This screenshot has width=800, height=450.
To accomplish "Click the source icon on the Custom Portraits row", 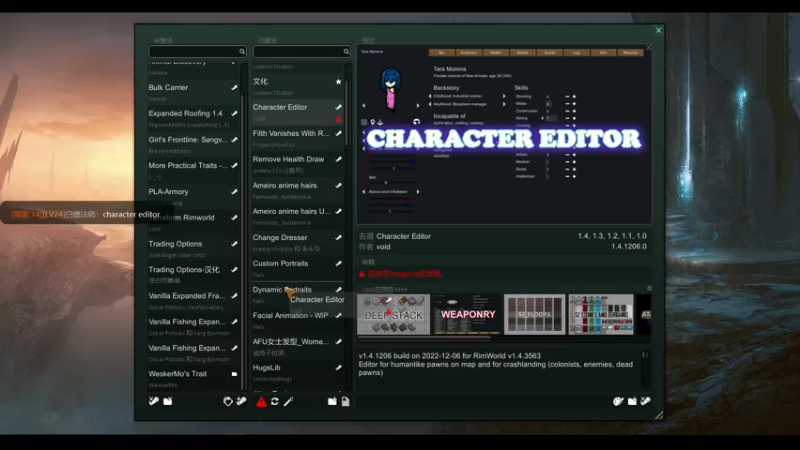I will coord(338,264).
